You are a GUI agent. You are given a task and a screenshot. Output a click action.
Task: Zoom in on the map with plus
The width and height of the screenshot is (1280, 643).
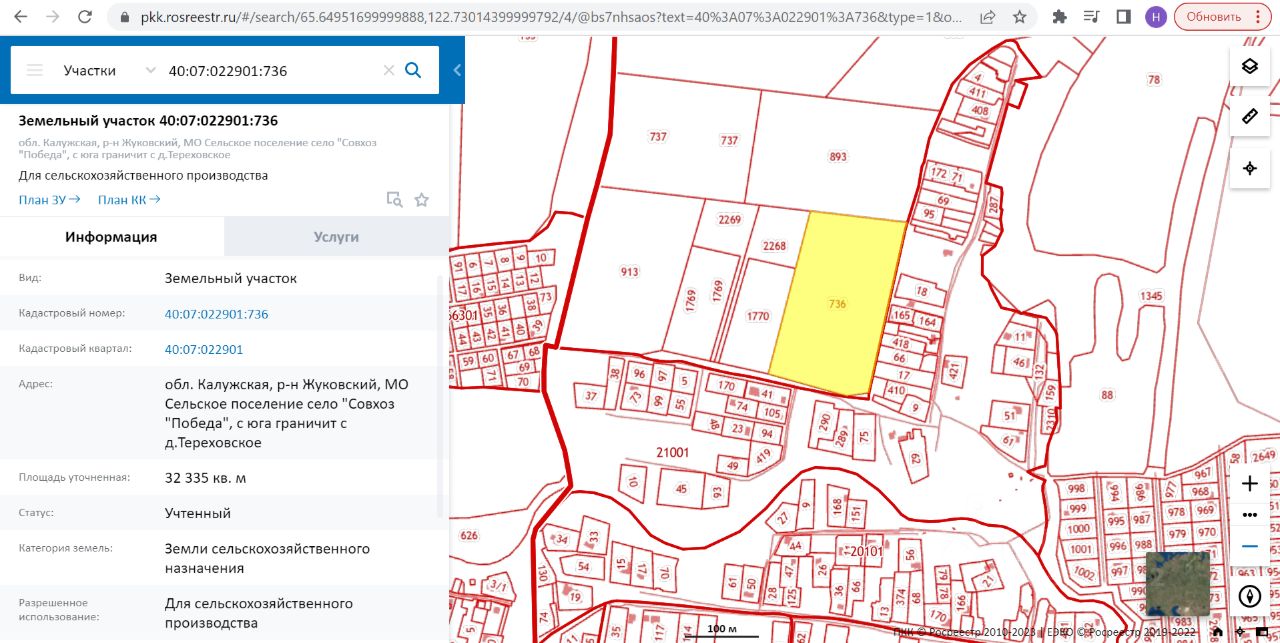[1249, 484]
